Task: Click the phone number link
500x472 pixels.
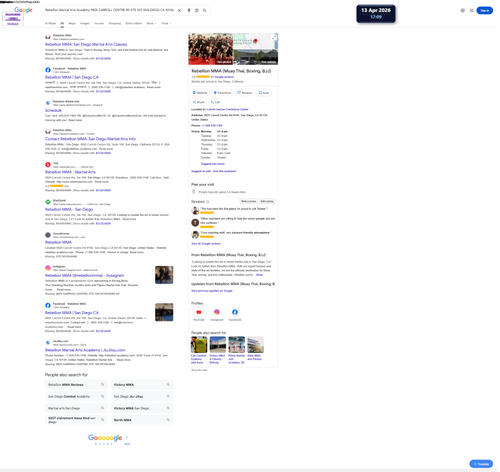Action: click(213, 126)
